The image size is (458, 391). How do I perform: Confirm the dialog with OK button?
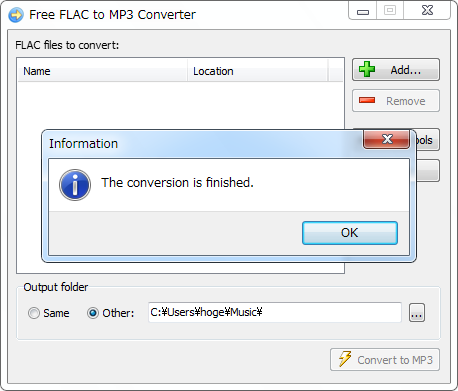coord(350,233)
